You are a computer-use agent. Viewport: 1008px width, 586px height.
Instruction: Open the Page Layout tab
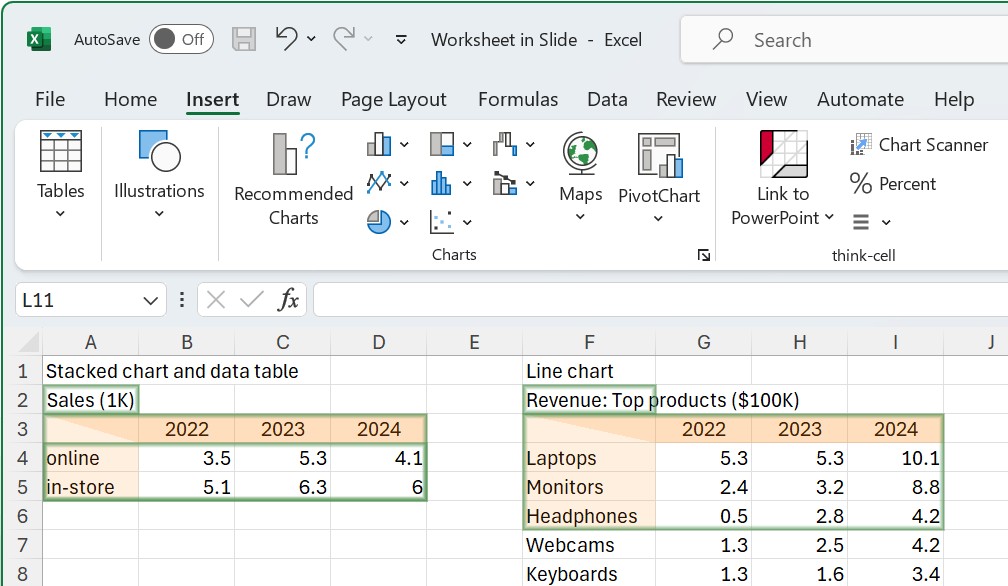(393, 100)
